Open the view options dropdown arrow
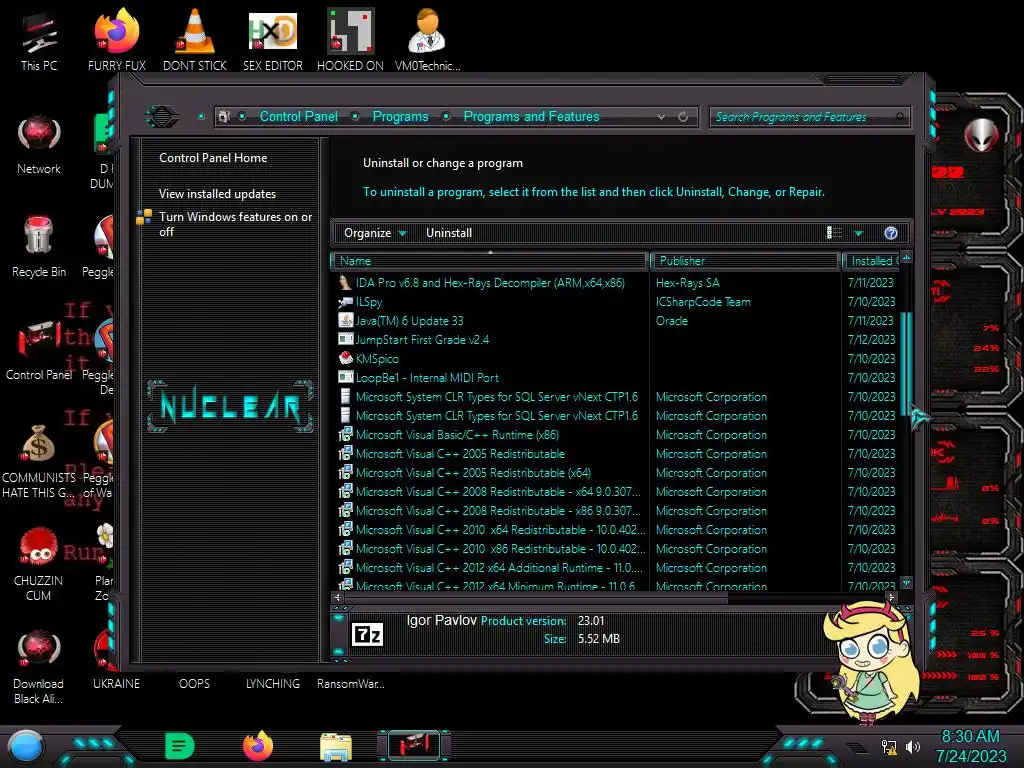1024x768 pixels. point(858,233)
